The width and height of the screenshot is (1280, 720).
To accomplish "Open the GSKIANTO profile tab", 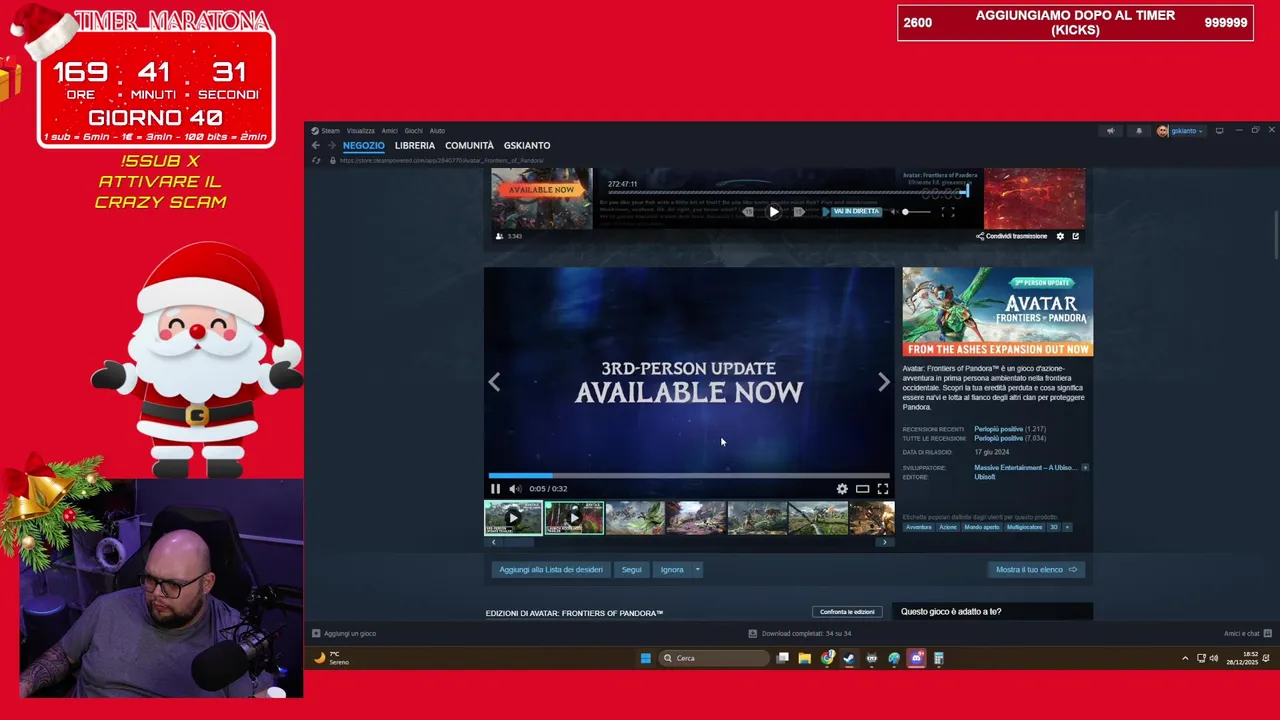I will pyautogui.click(x=527, y=146).
